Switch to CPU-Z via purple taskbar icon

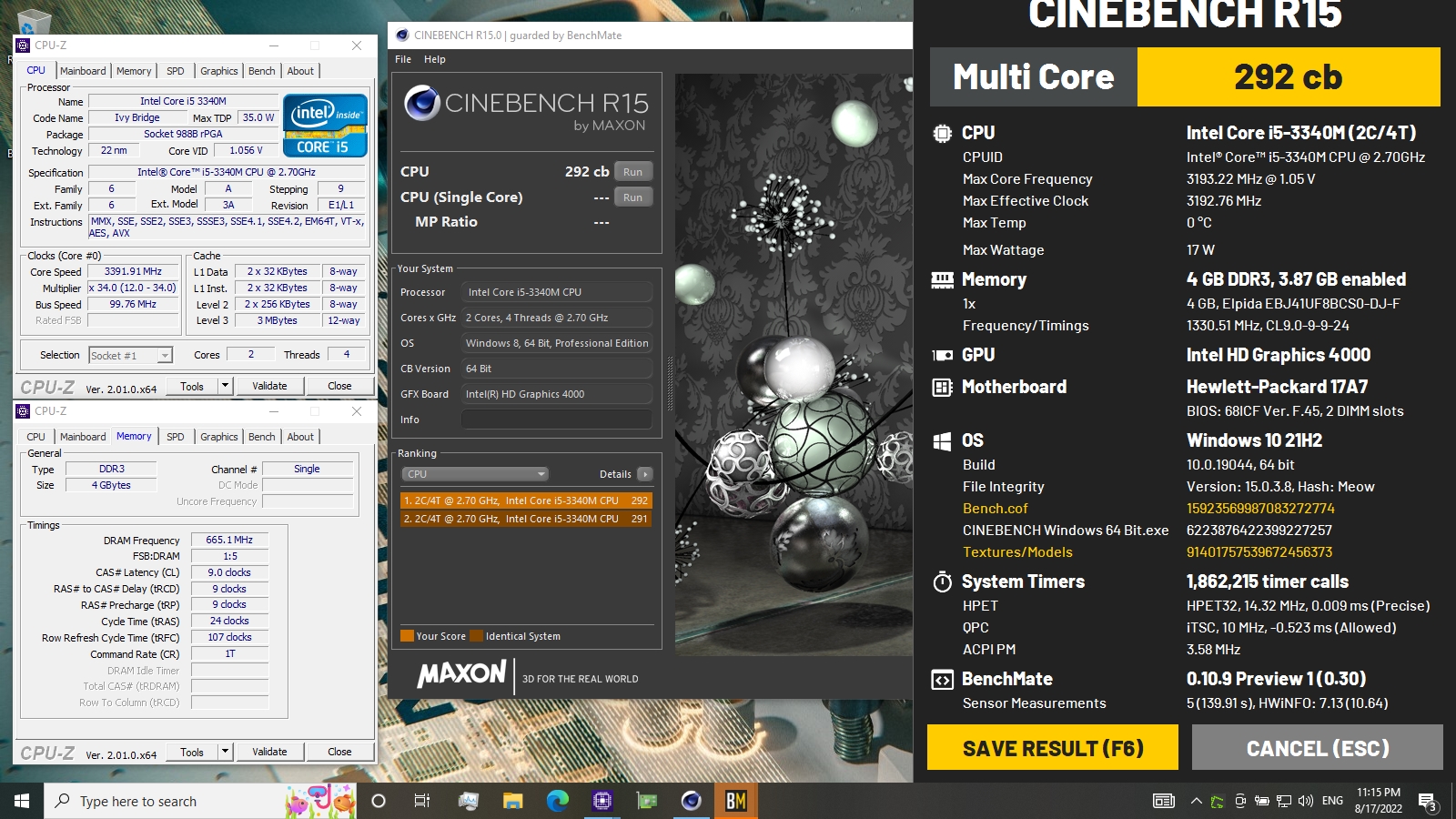(x=602, y=801)
